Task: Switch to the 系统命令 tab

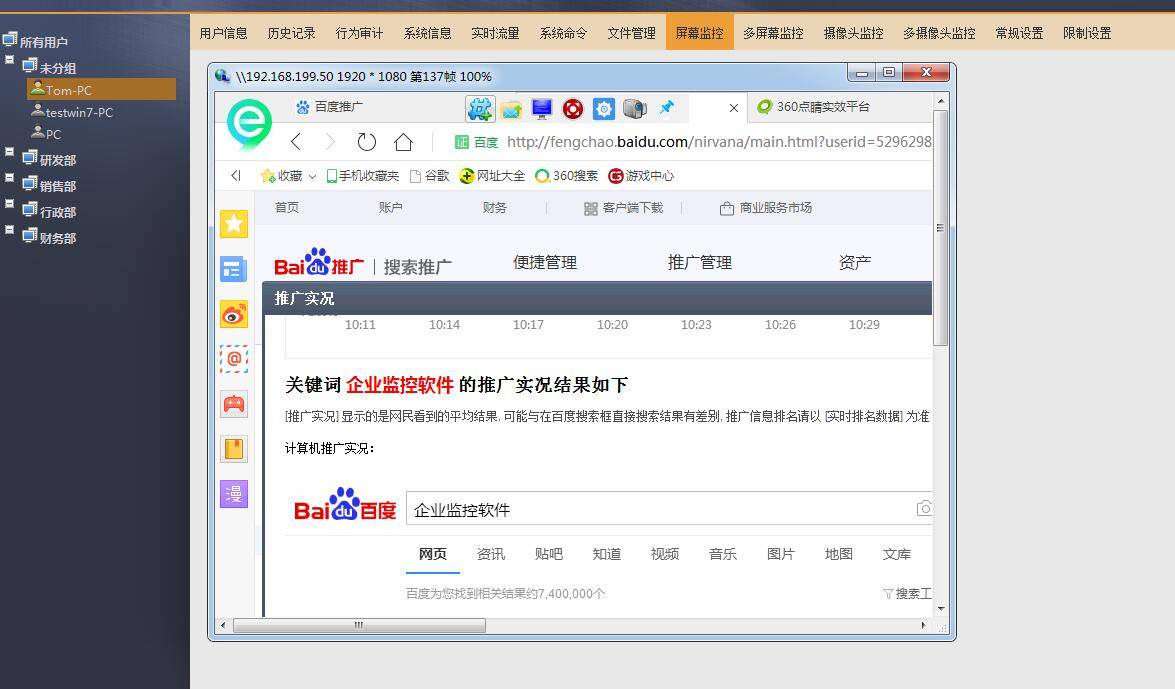Action: pos(564,33)
